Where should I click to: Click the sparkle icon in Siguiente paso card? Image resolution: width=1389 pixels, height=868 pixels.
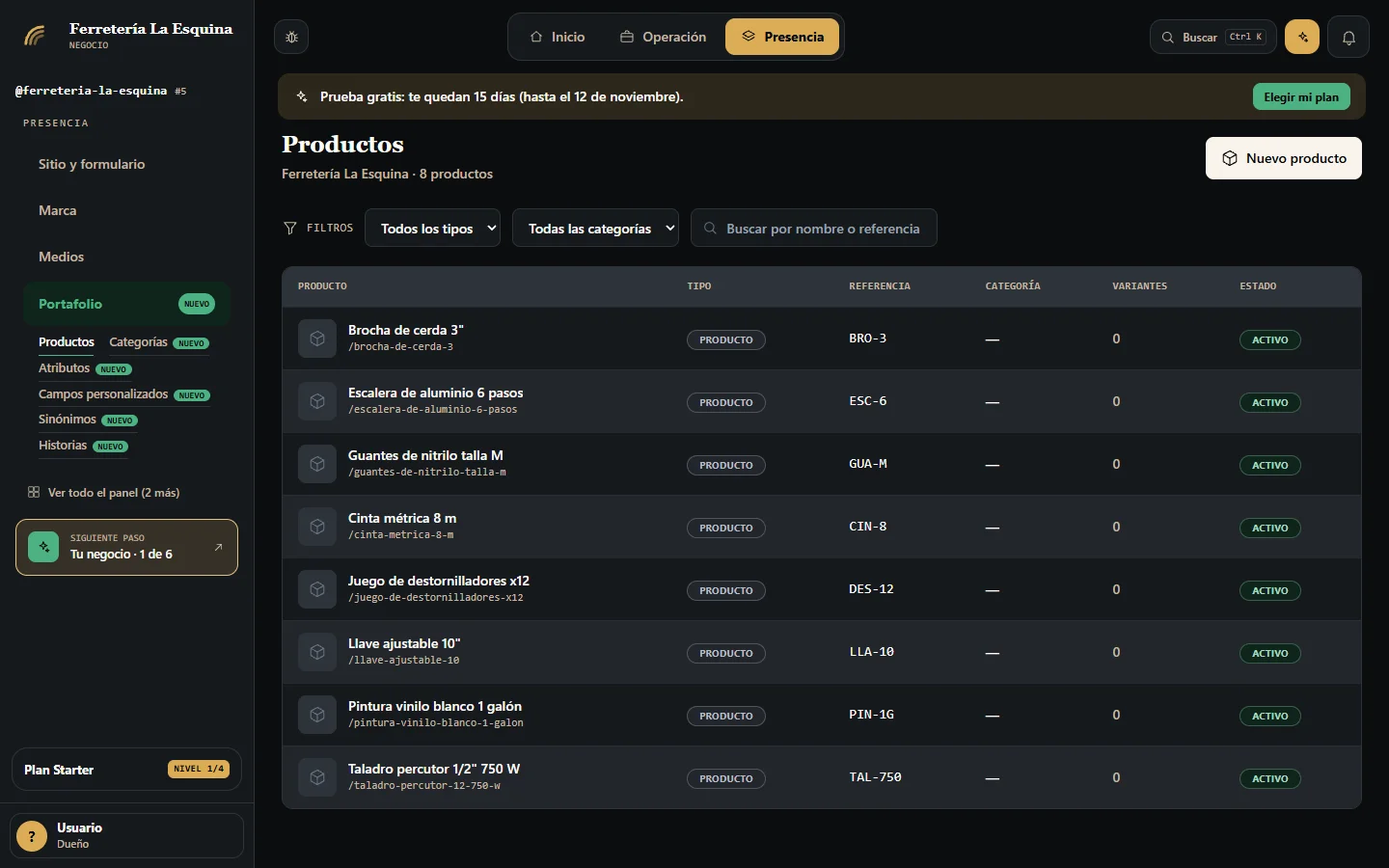pyautogui.click(x=43, y=547)
